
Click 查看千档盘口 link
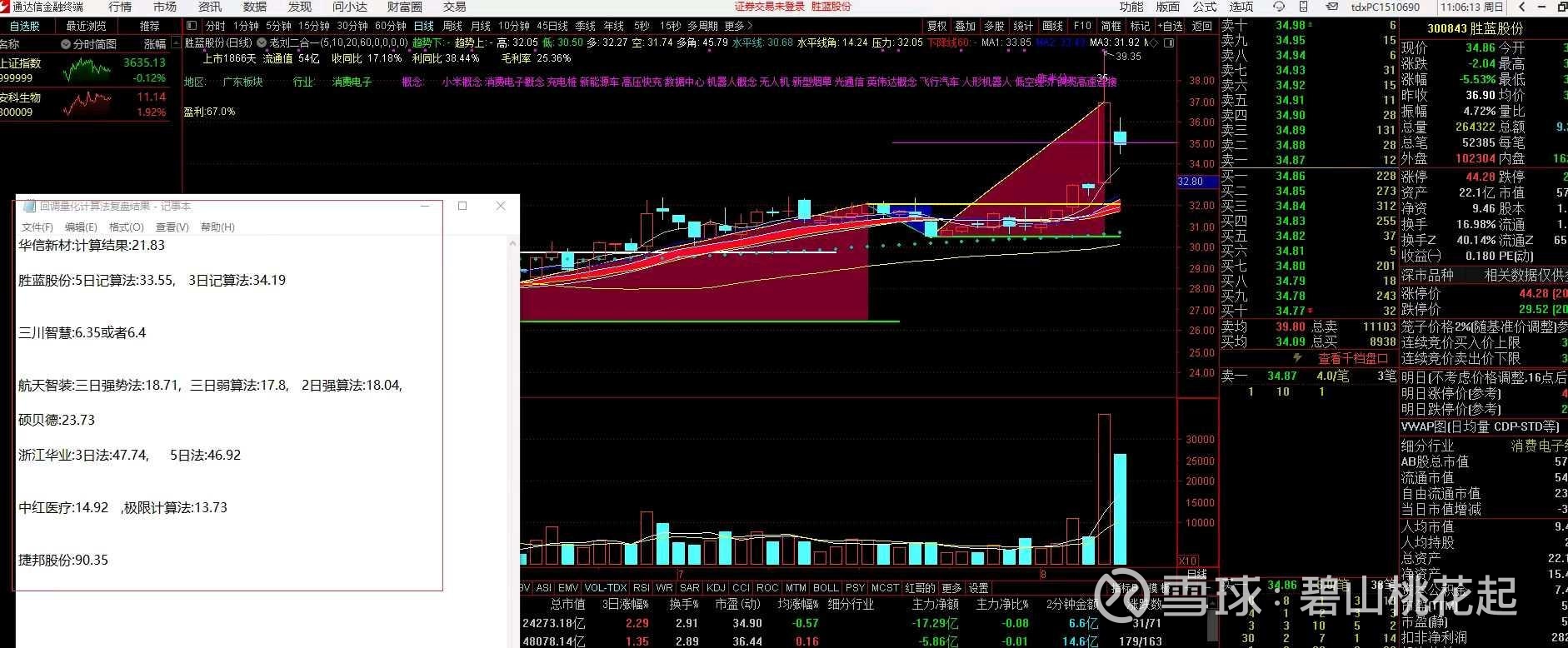click(1352, 359)
